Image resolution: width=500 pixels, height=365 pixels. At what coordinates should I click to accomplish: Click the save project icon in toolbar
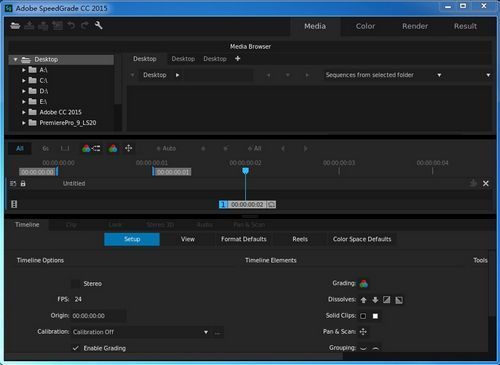tap(29, 26)
